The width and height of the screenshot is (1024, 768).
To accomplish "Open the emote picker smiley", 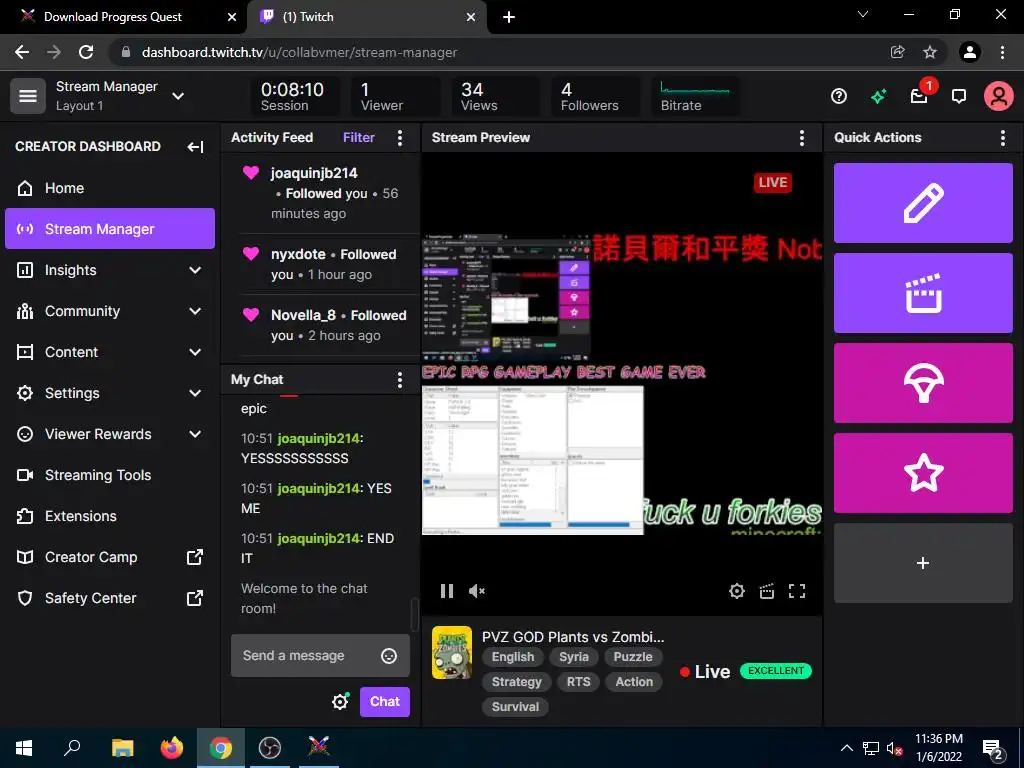I will [389, 656].
